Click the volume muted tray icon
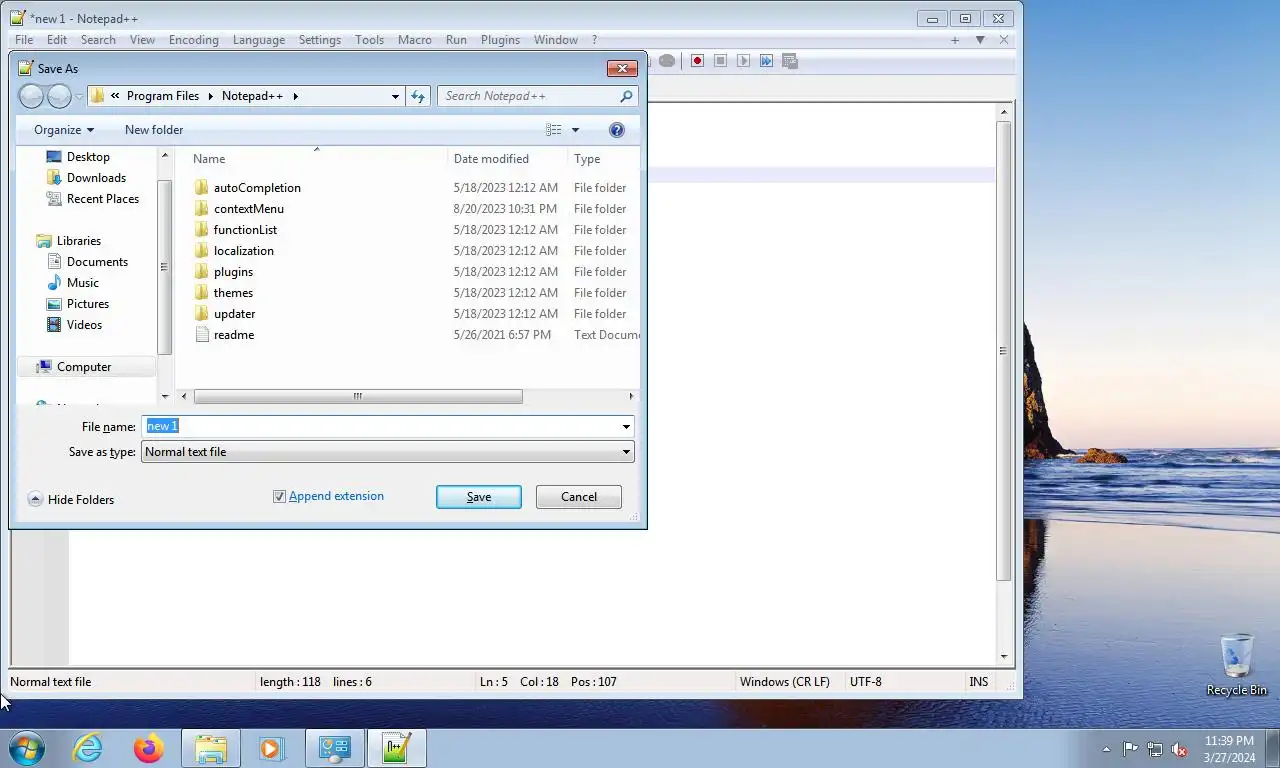Image resolution: width=1280 pixels, height=768 pixels. point(1179,749)
